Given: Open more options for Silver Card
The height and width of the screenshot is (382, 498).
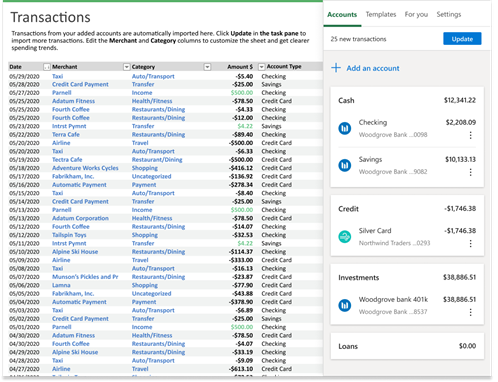Looking at the screenshot, I should point(470,244).
